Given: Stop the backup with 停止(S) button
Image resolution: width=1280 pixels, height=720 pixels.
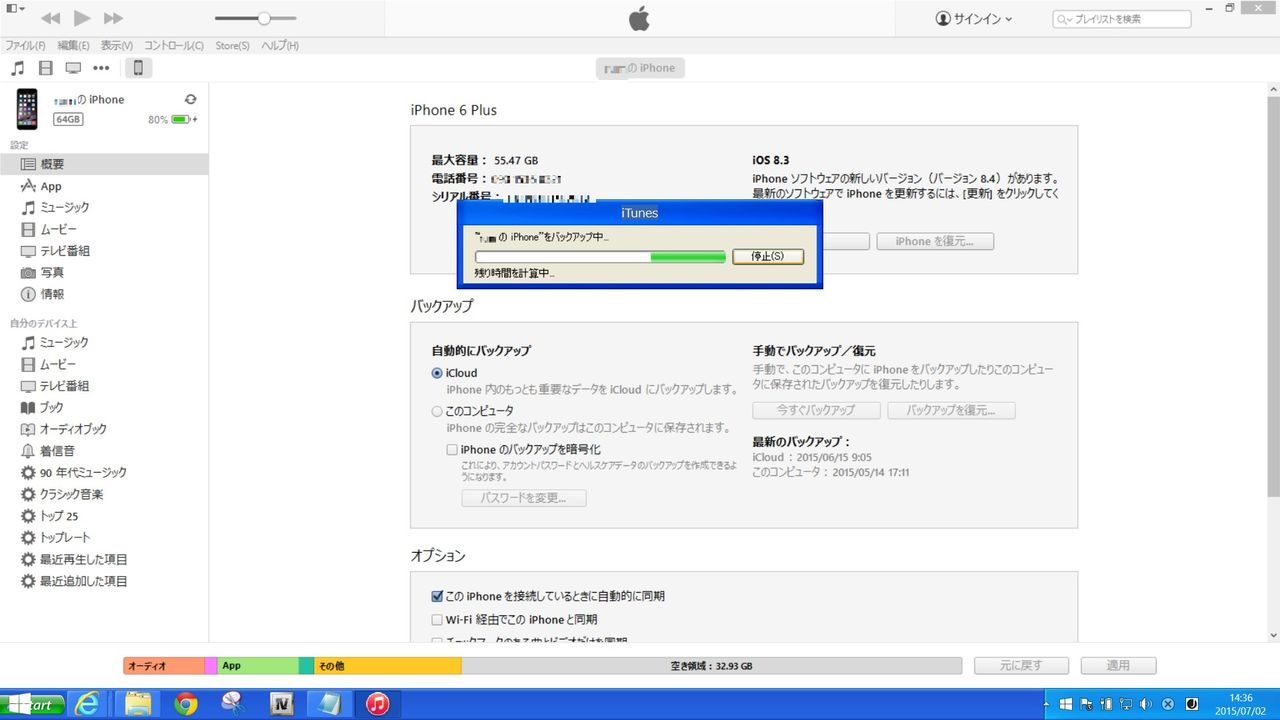Looking at the screenshot, I should point(768,256).
